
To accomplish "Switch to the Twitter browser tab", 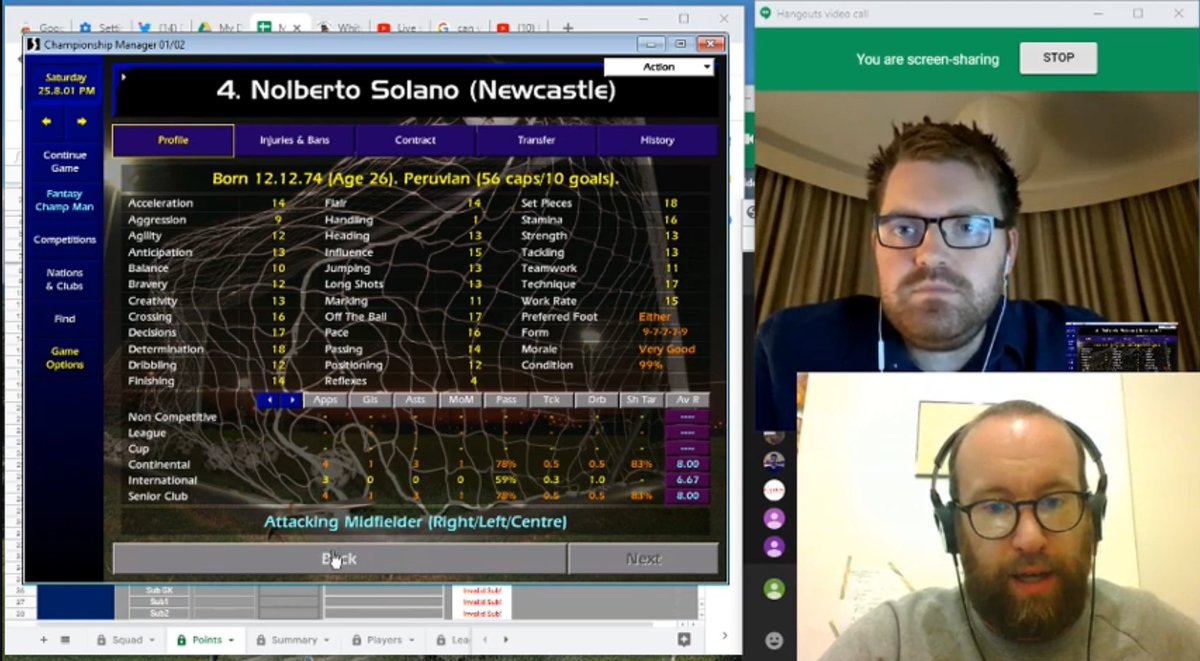I will coord(160,28).
